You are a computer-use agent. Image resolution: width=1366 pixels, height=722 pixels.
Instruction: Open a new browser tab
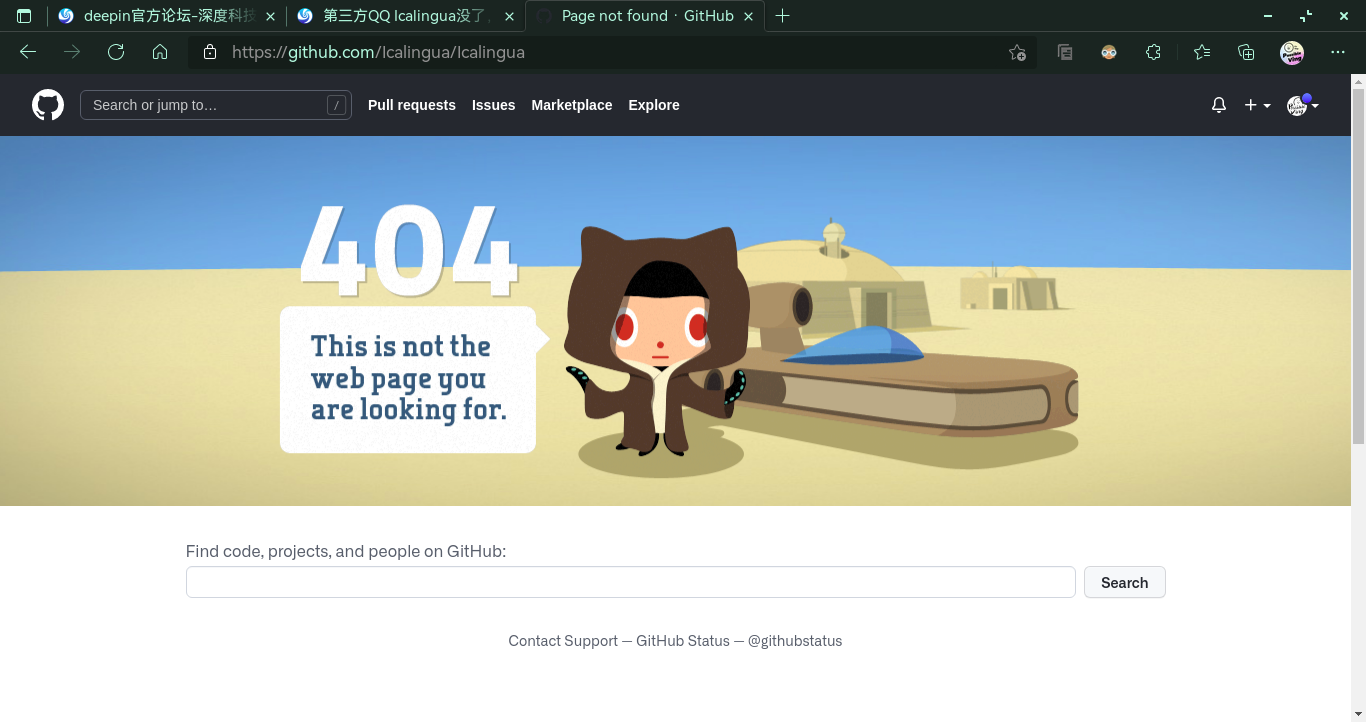coord(782,16)
